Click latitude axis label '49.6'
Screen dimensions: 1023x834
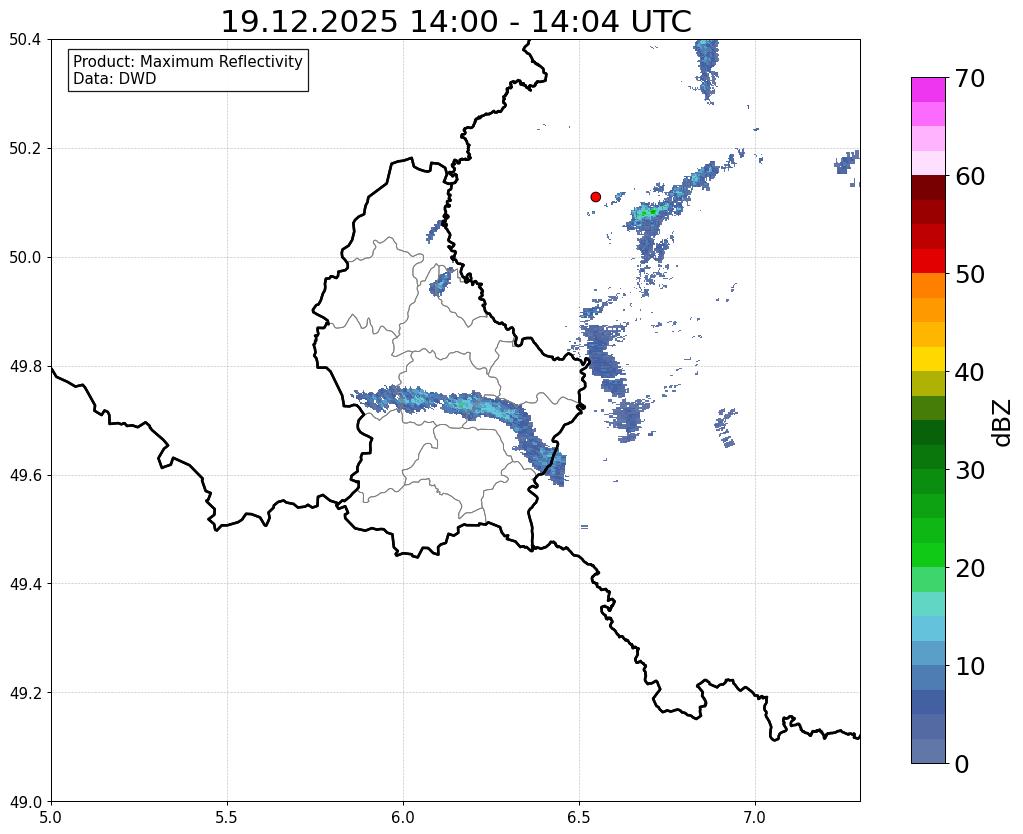coord(25,476)
